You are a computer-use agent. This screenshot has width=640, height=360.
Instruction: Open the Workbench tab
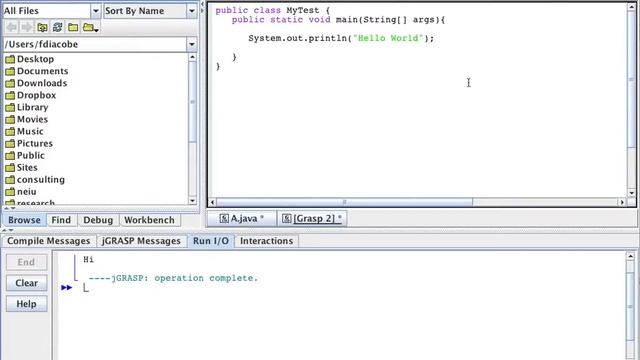click(149, 220)
